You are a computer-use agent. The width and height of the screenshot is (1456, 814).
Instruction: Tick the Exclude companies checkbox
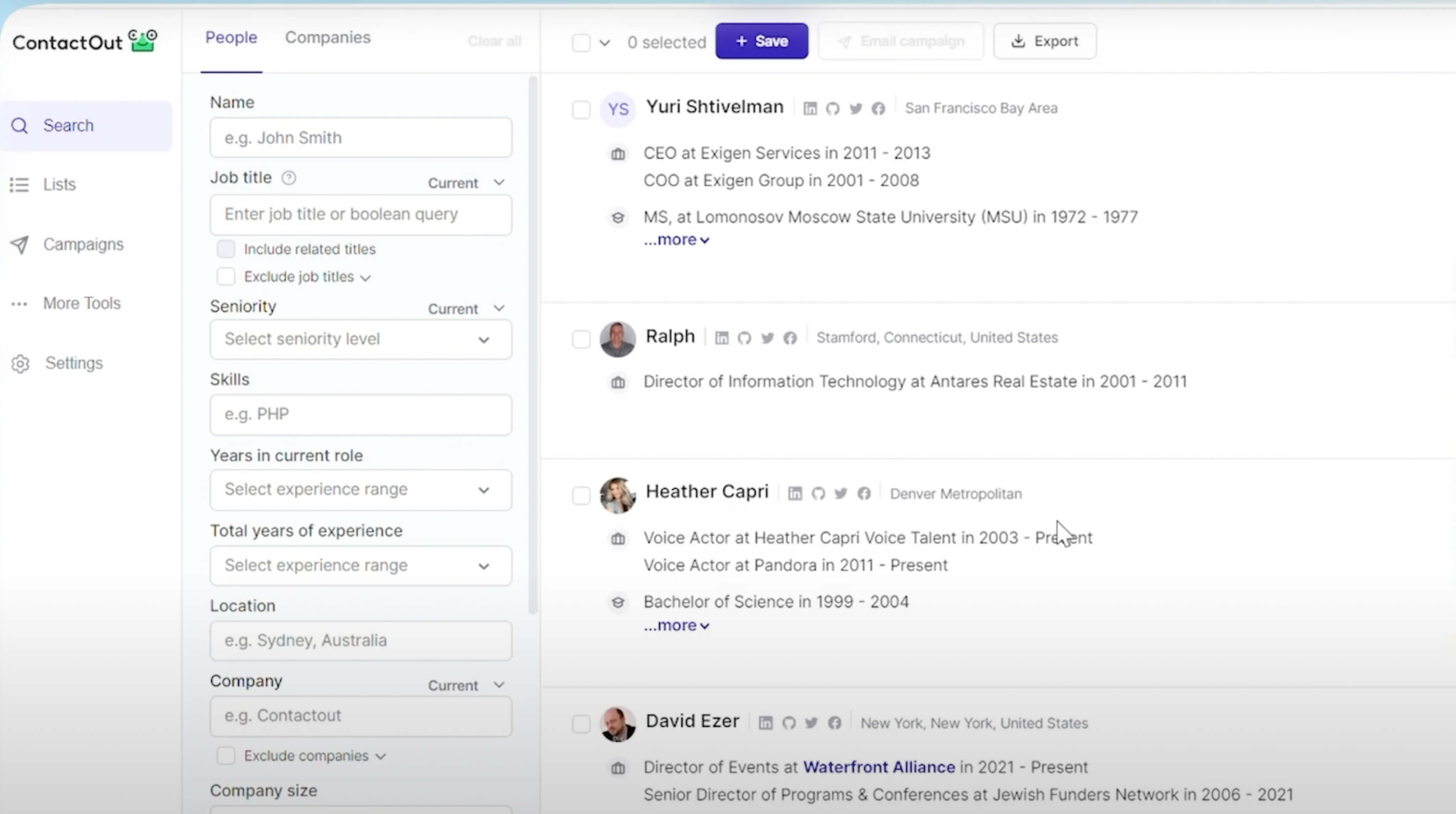225,756
